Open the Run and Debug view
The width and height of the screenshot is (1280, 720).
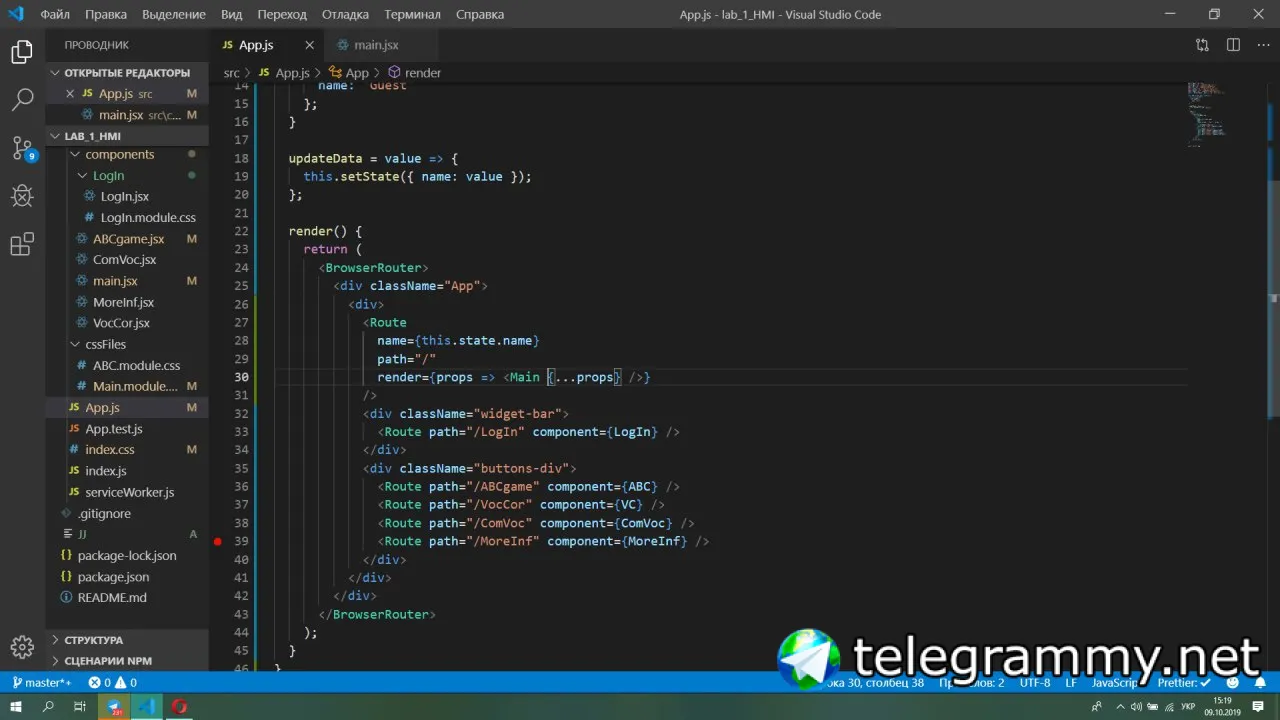[x=22, y=196]
